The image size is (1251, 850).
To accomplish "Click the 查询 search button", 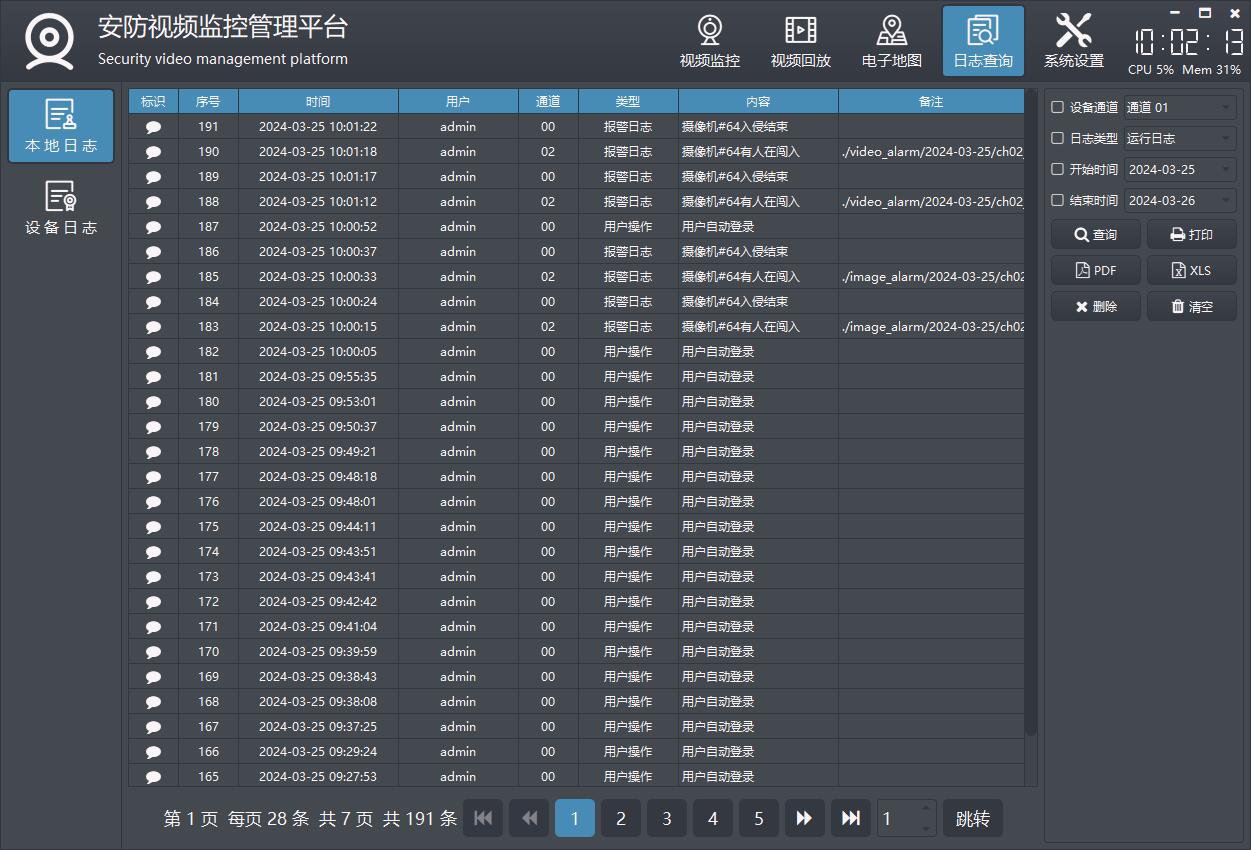I will click(1095, 235).
